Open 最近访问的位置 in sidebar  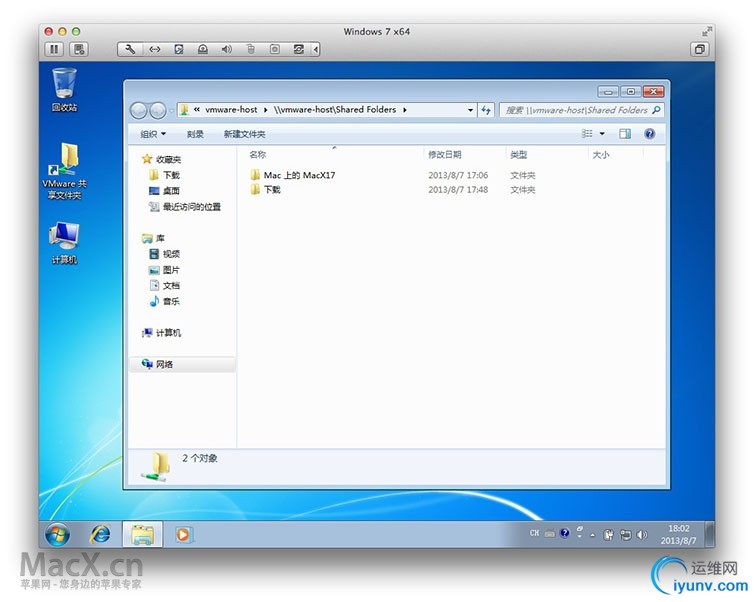click(185, 207)
